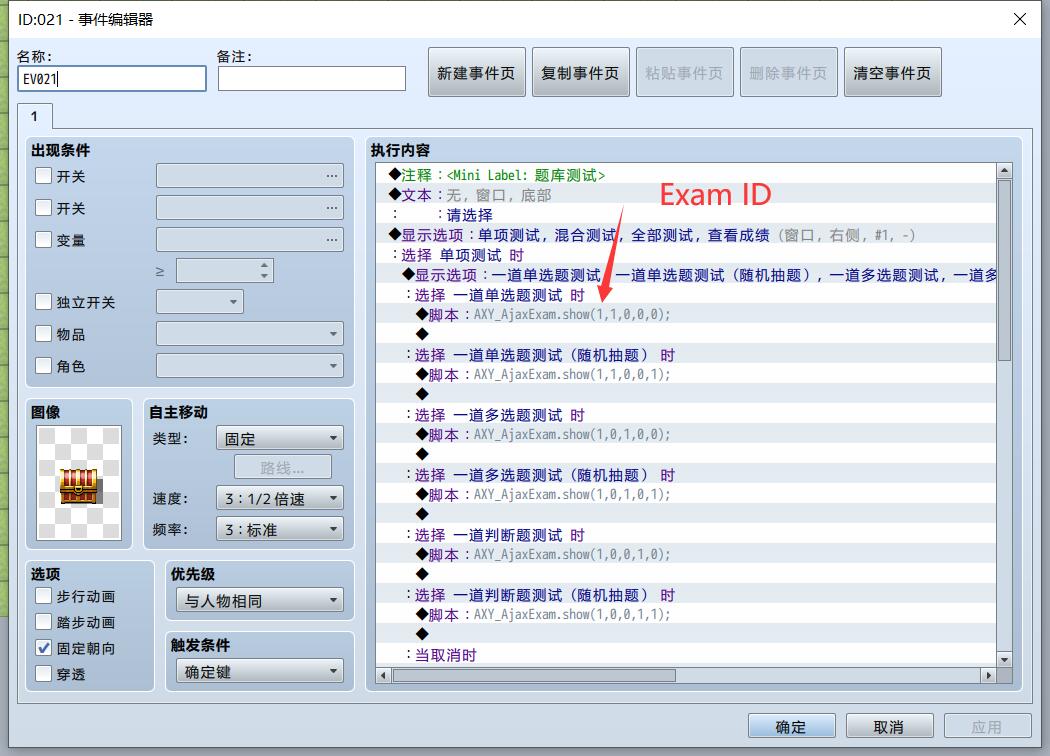The image size is (1050, 756).
Task: Open the 速度 speed dropdown
Action: (280, 498)
